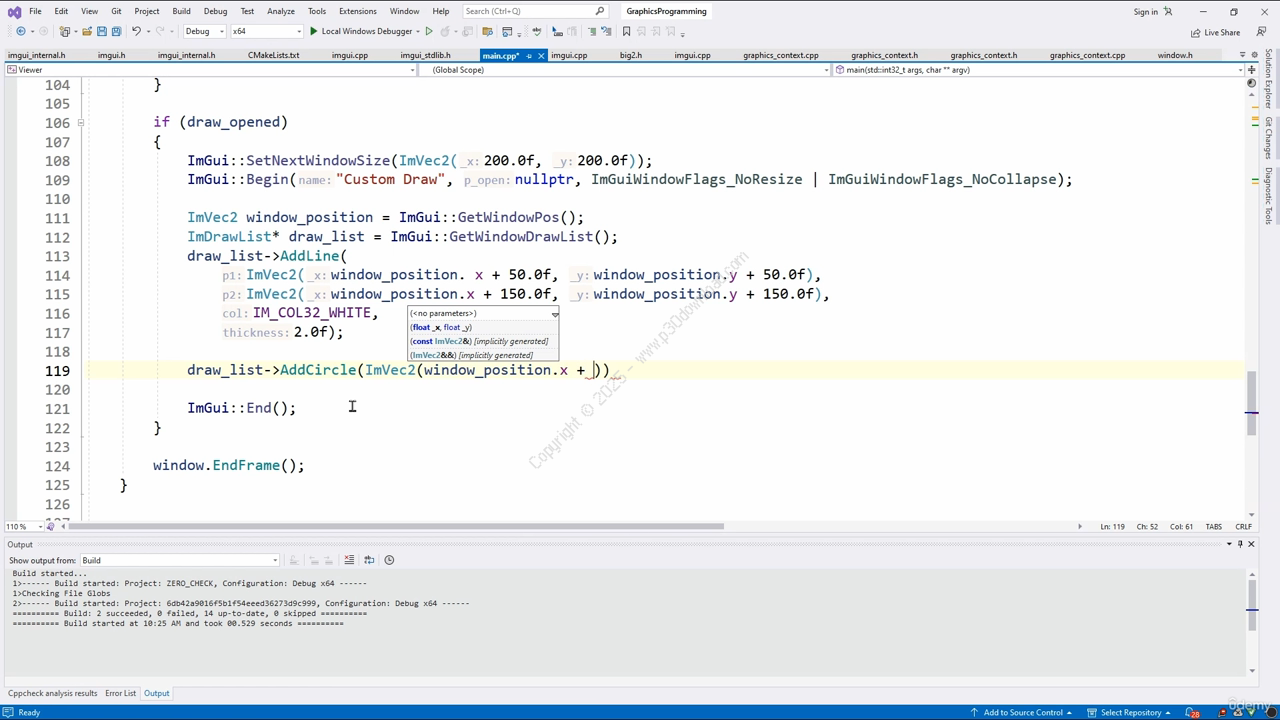Click the toolbar bookmark icon

[x=626, y=31]
